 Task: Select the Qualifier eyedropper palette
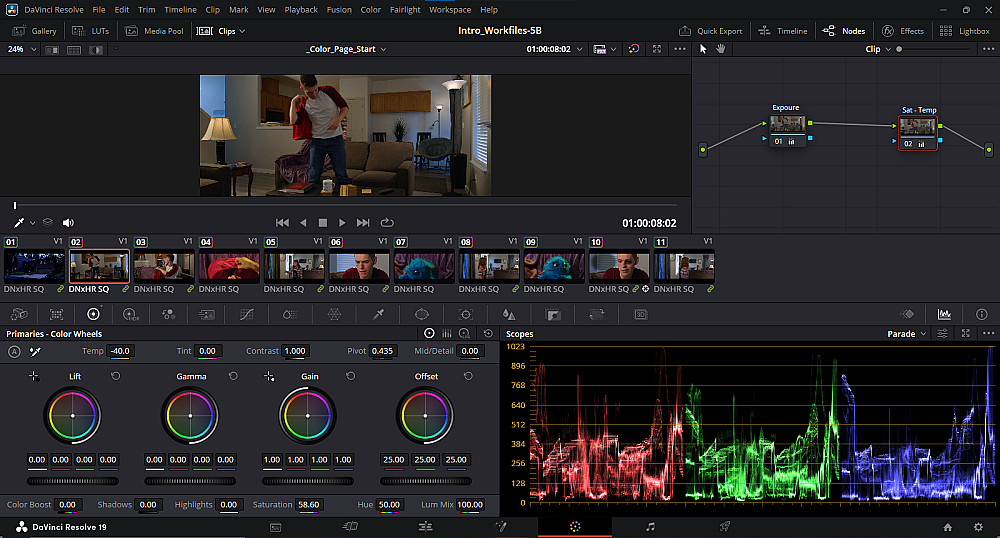tap(378, 314)
